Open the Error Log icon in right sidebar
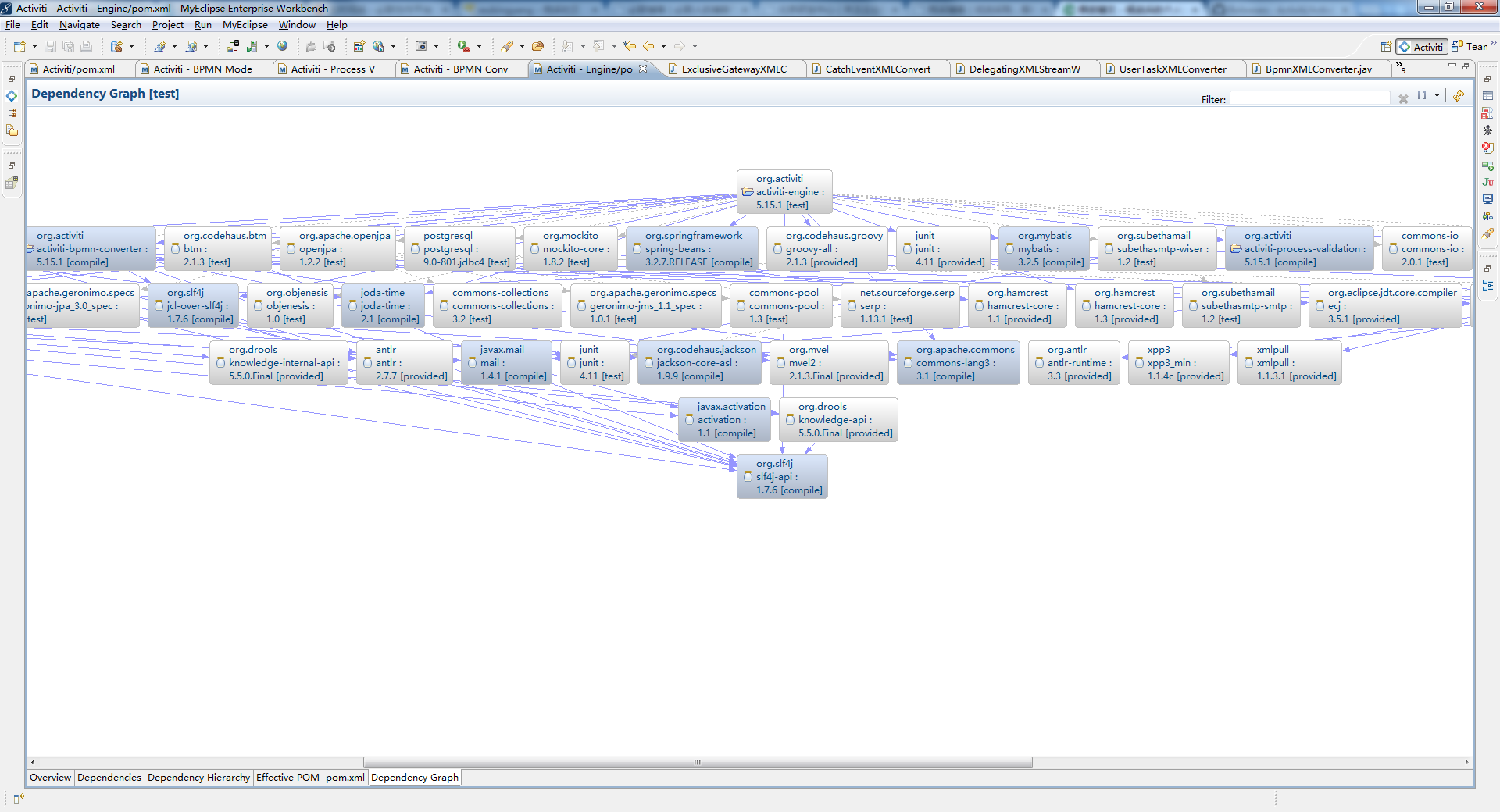The height and width of the screenshot is (812, 1500). click(x=1487, y=148)
